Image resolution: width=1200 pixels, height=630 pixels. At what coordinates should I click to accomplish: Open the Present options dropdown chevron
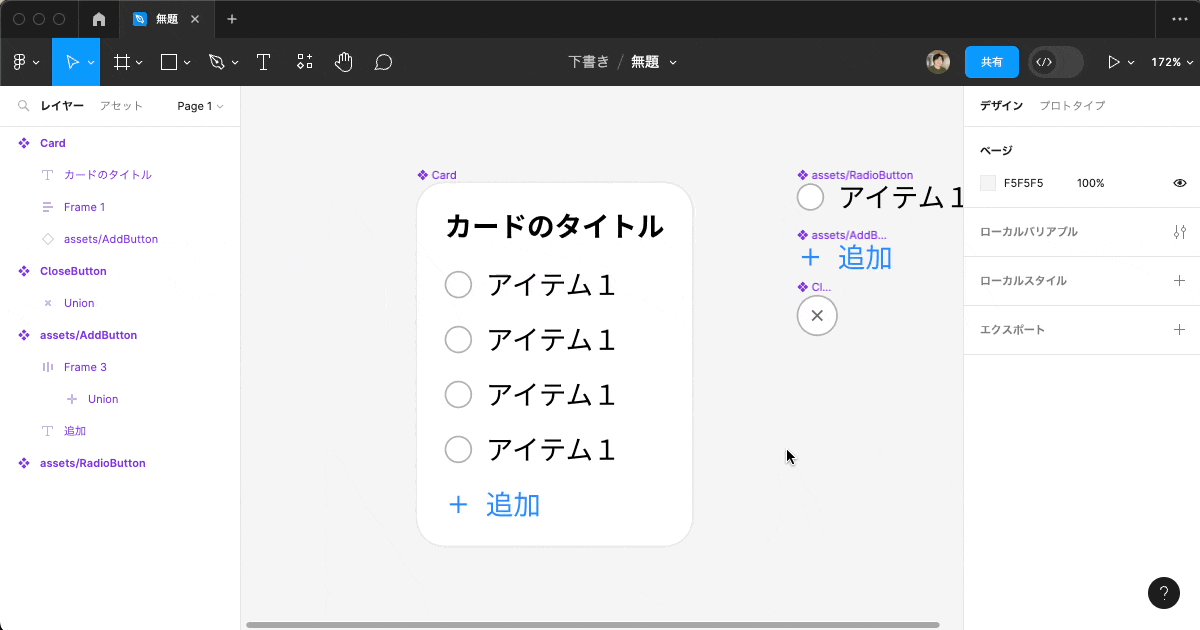coord(1131,62)
